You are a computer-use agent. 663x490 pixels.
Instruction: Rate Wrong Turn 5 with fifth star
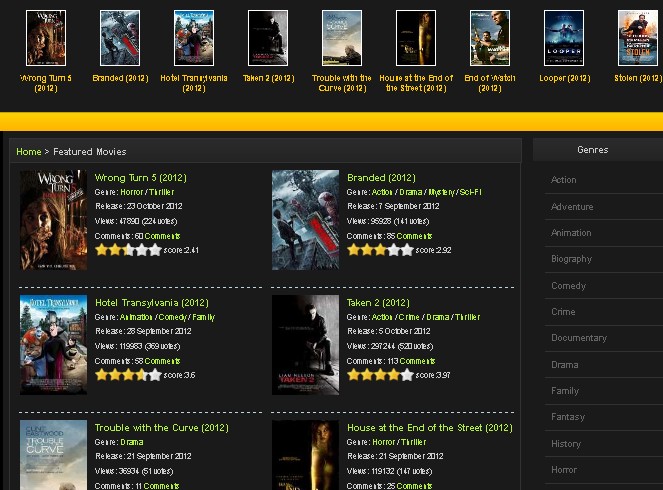point(155,250)
